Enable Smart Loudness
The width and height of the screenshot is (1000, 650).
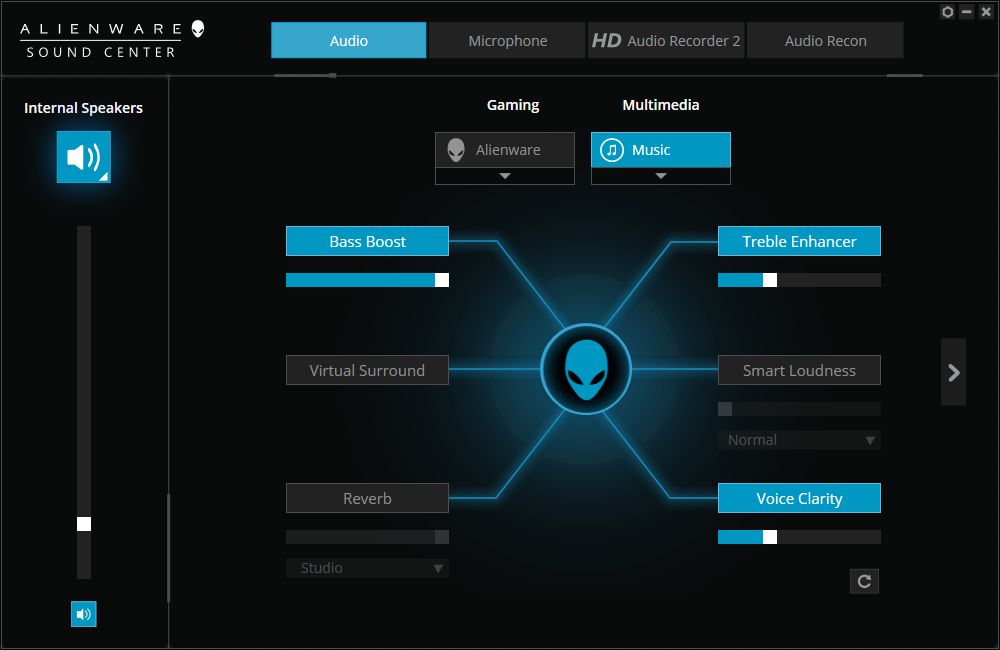tap(799, 370)
